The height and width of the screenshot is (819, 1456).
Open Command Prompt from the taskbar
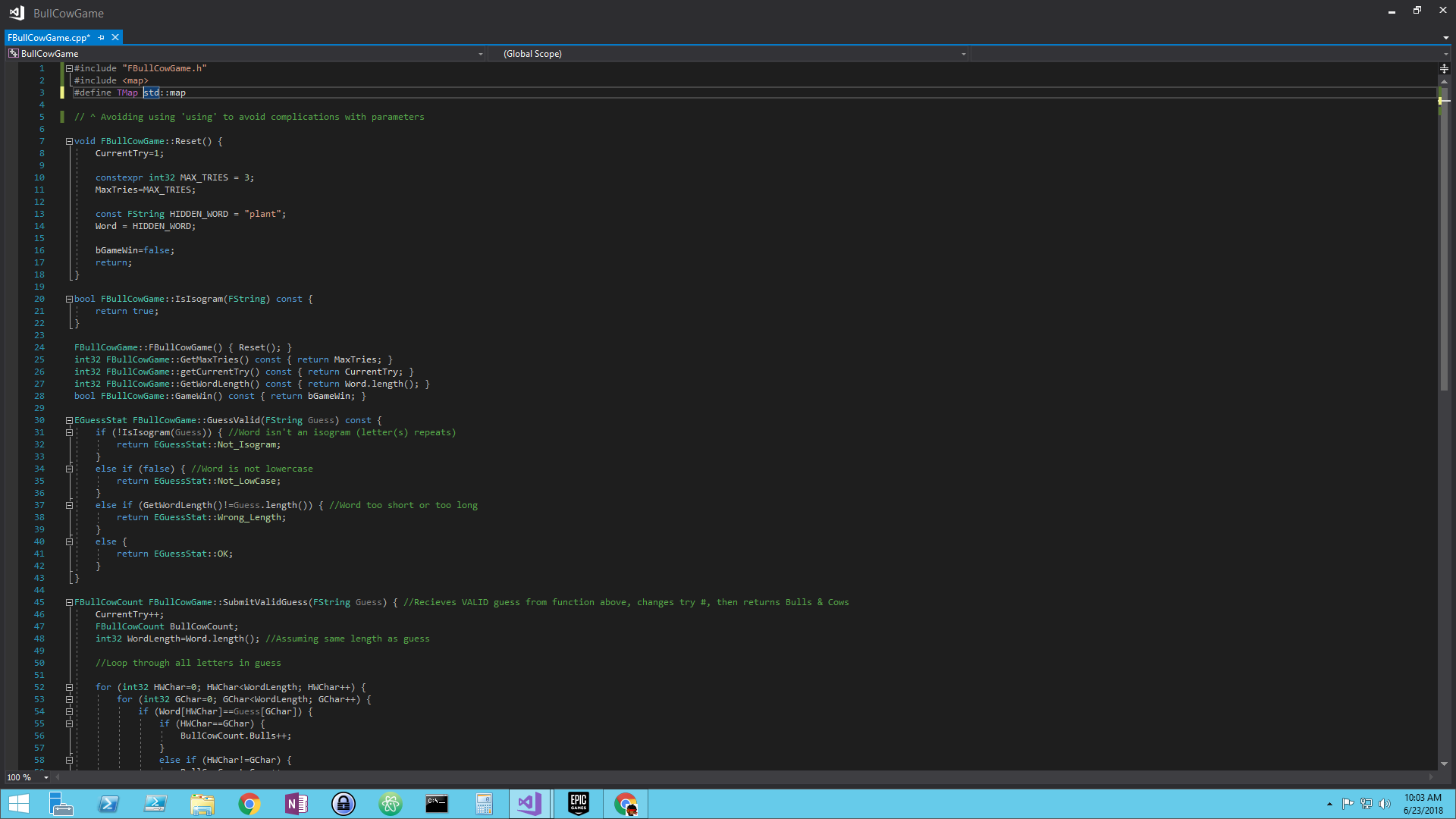point(437,804)
